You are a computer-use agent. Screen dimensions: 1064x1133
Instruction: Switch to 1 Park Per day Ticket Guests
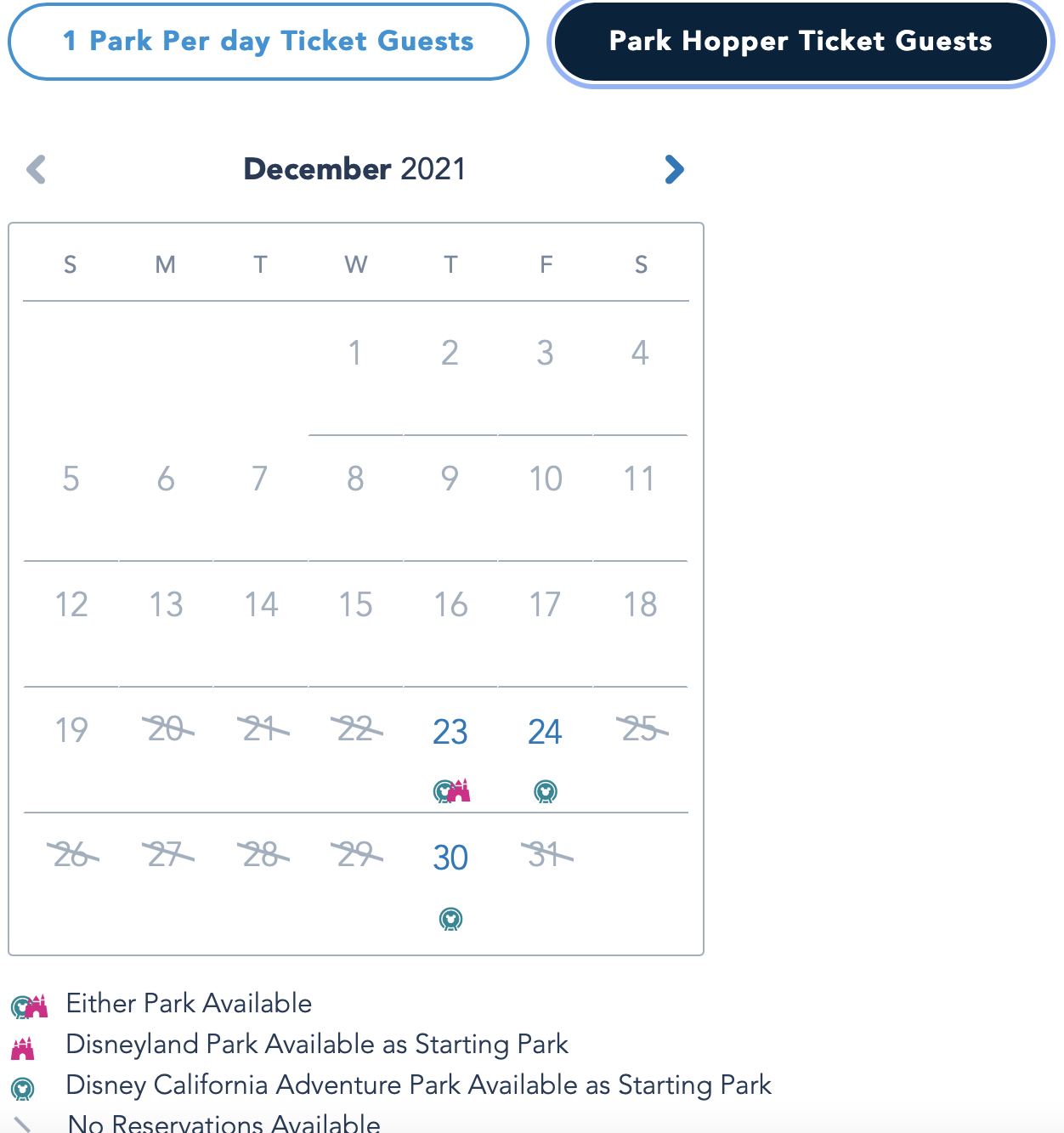coord(269,42)
